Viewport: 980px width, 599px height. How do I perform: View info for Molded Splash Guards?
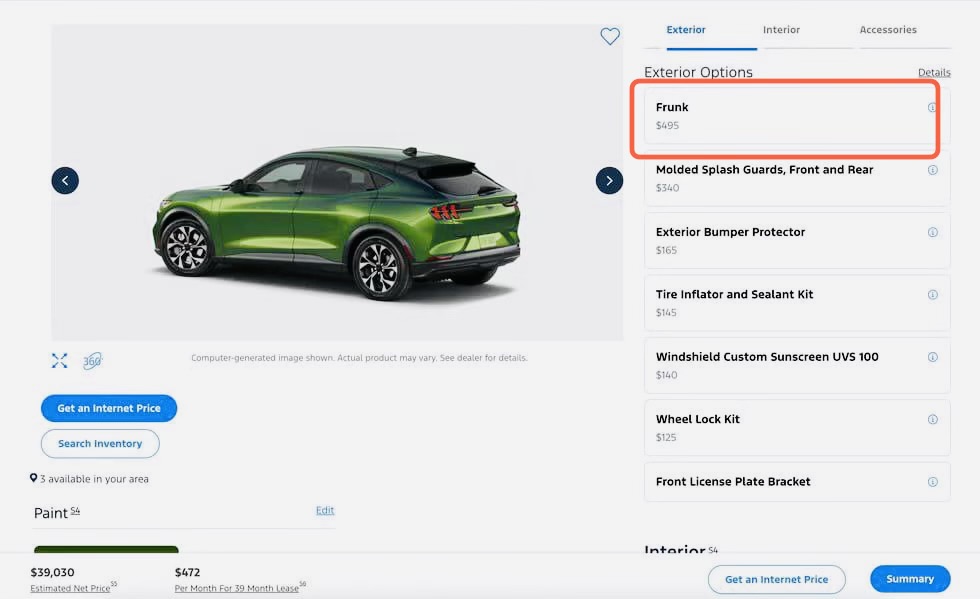click(x=932, y=170)
